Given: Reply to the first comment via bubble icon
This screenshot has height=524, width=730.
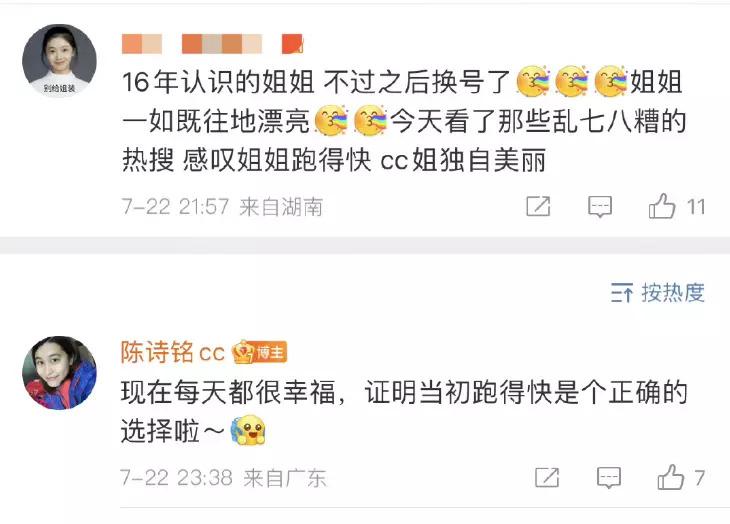Looking at the screenshot, I should (x=600, y=207).
